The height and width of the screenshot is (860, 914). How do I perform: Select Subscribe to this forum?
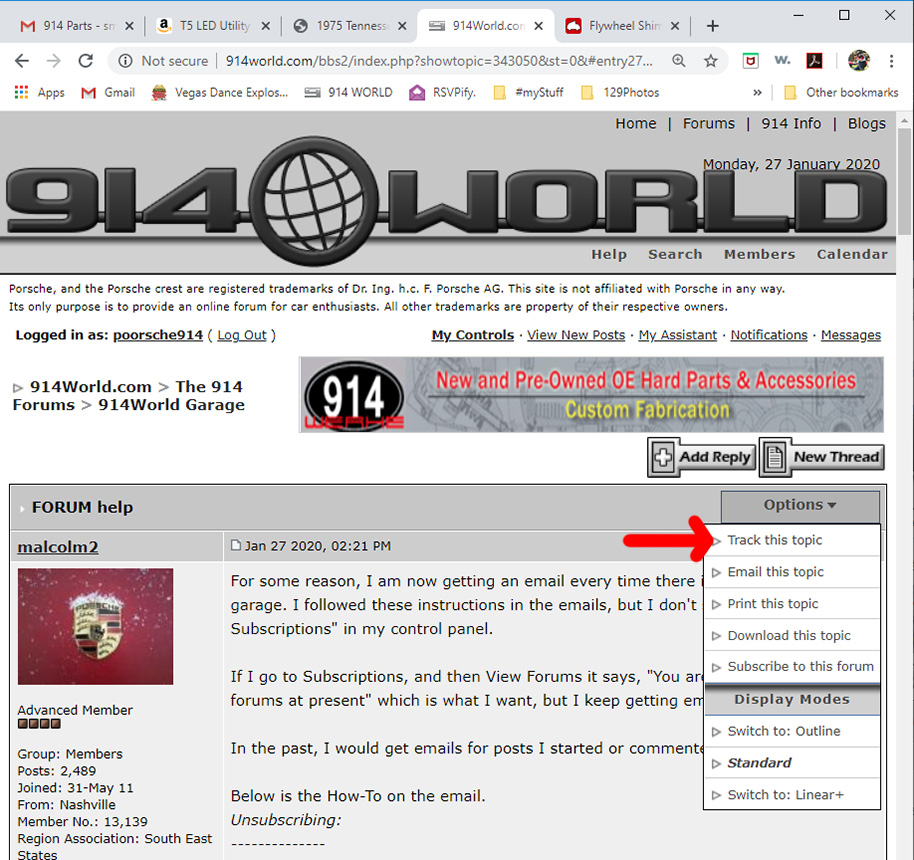[x=792, y=666]
